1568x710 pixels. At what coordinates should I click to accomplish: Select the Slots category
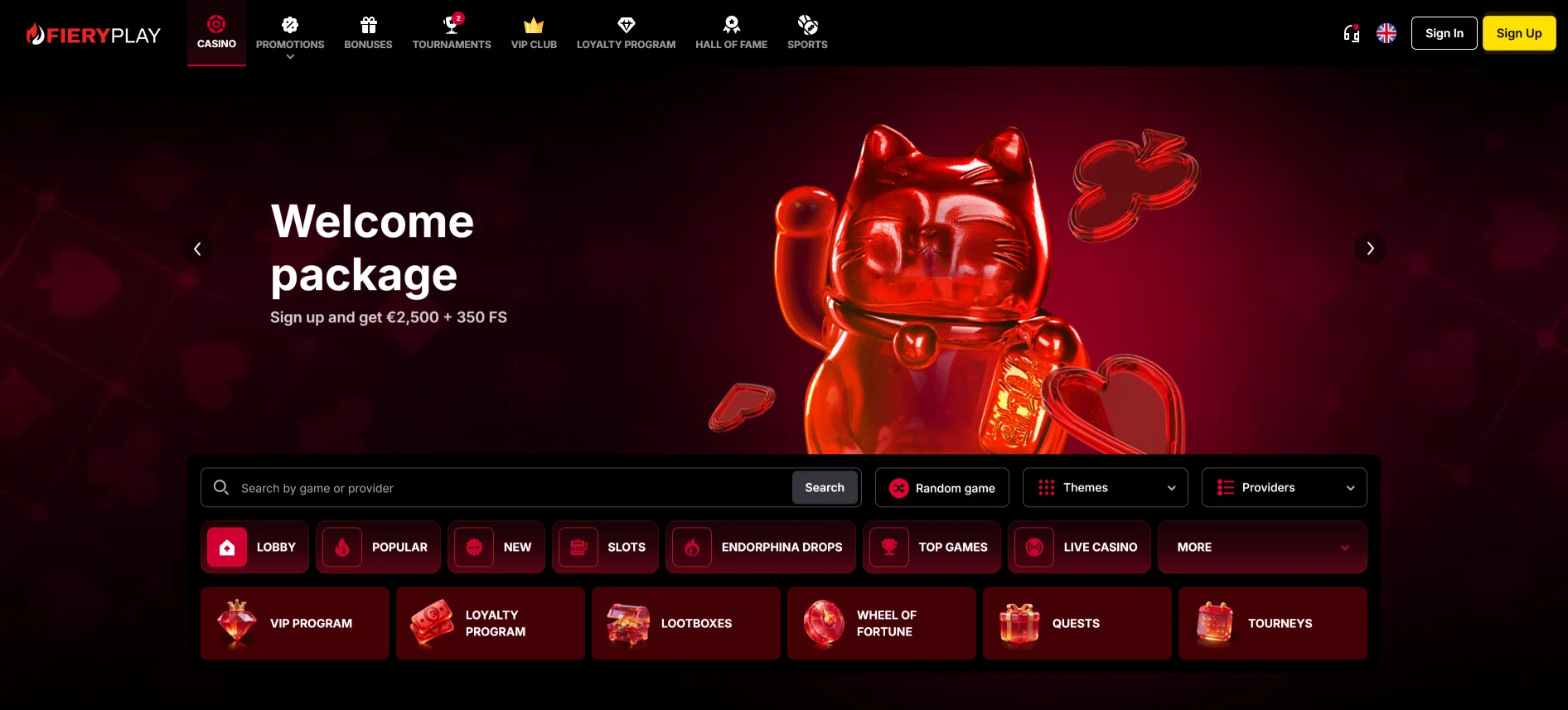[605, 547]
